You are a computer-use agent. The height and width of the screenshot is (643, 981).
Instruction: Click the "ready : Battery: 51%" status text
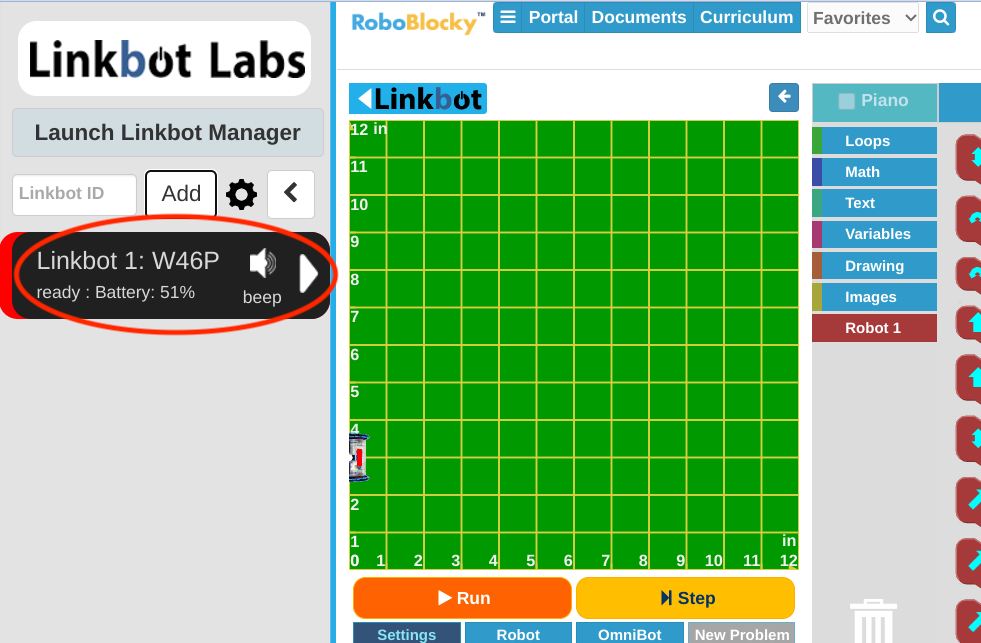click(x=116, y=293)
